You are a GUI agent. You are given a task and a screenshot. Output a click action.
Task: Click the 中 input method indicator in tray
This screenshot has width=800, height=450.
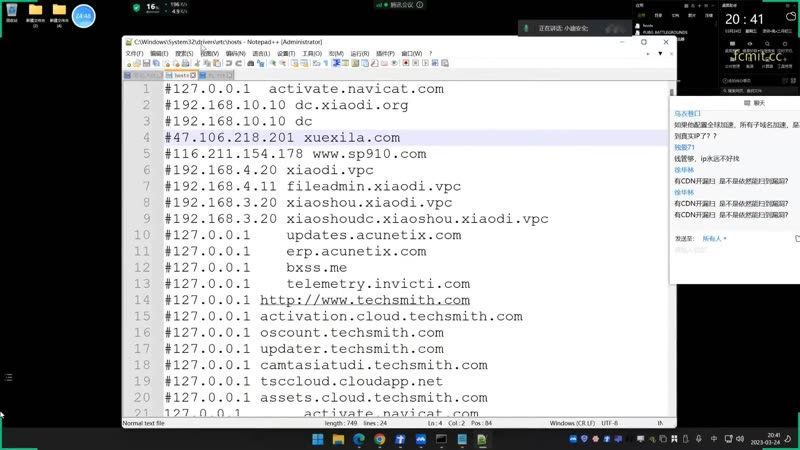coord(714,439)
